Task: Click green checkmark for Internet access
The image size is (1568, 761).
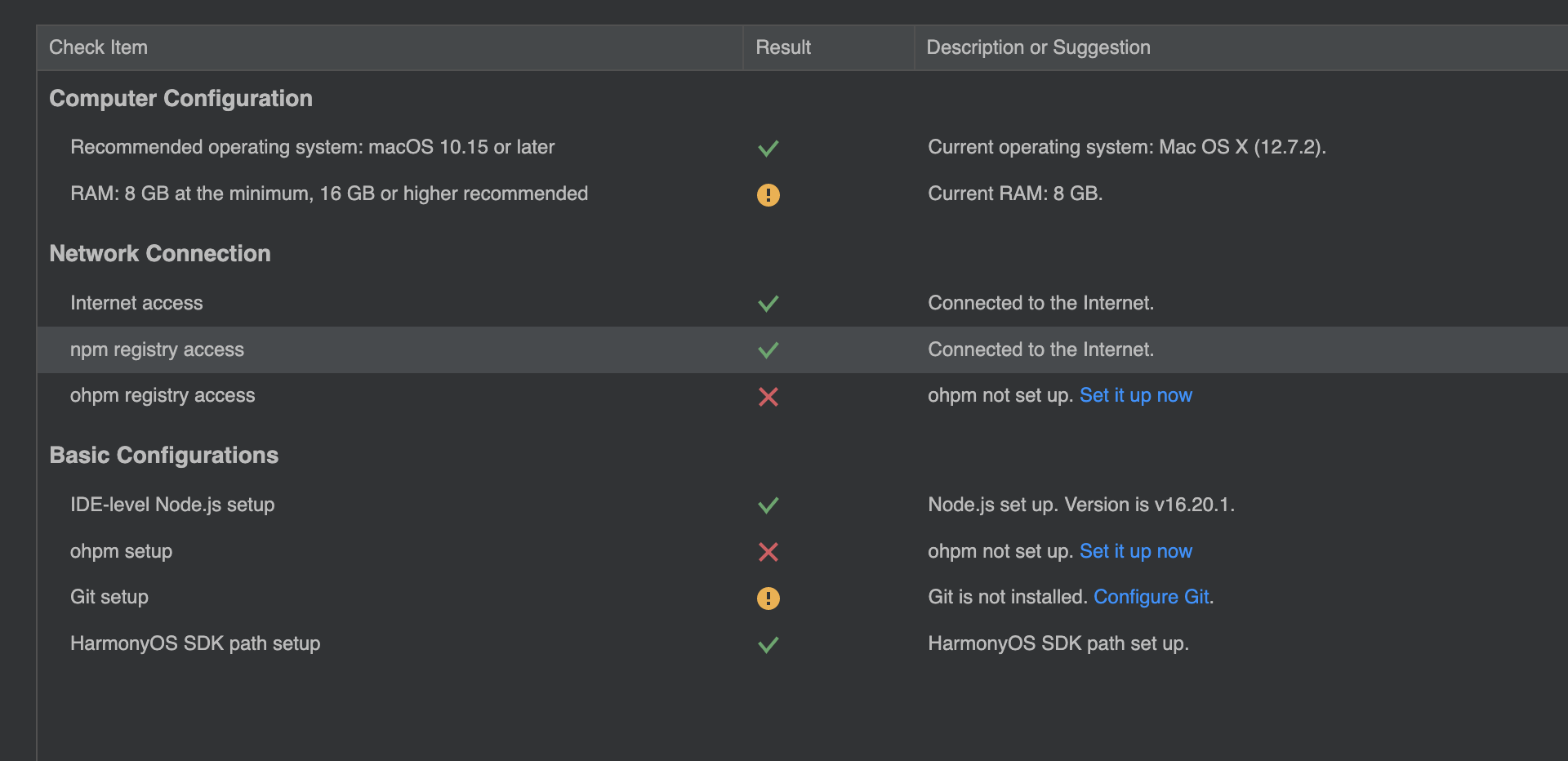Action: click(x=768, y=304)
